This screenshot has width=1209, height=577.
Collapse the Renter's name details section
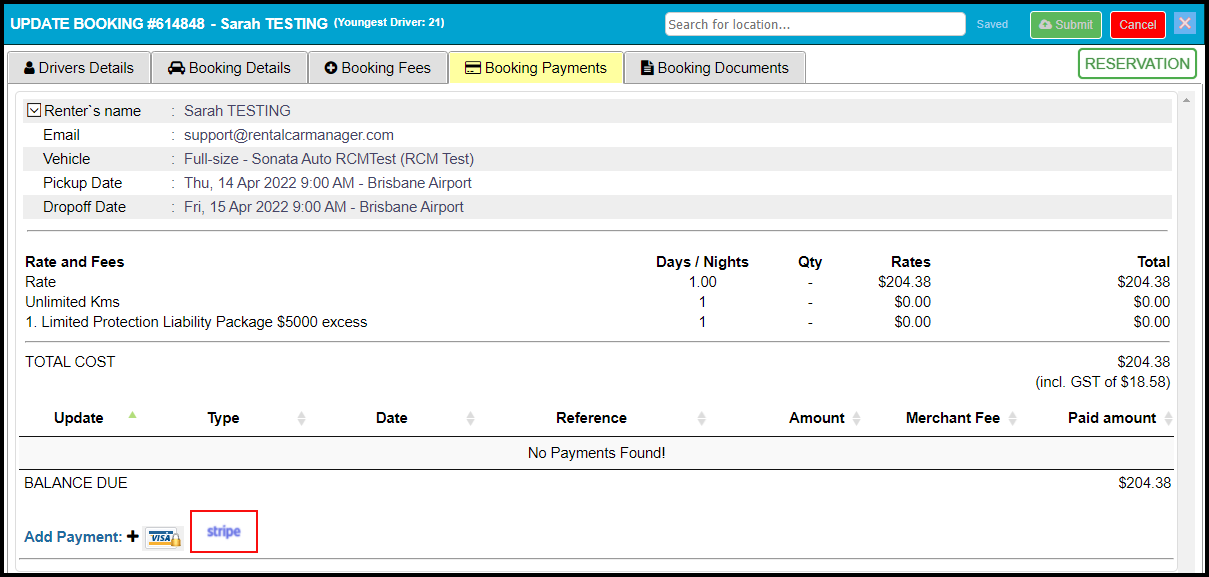[x=34, y=110]
